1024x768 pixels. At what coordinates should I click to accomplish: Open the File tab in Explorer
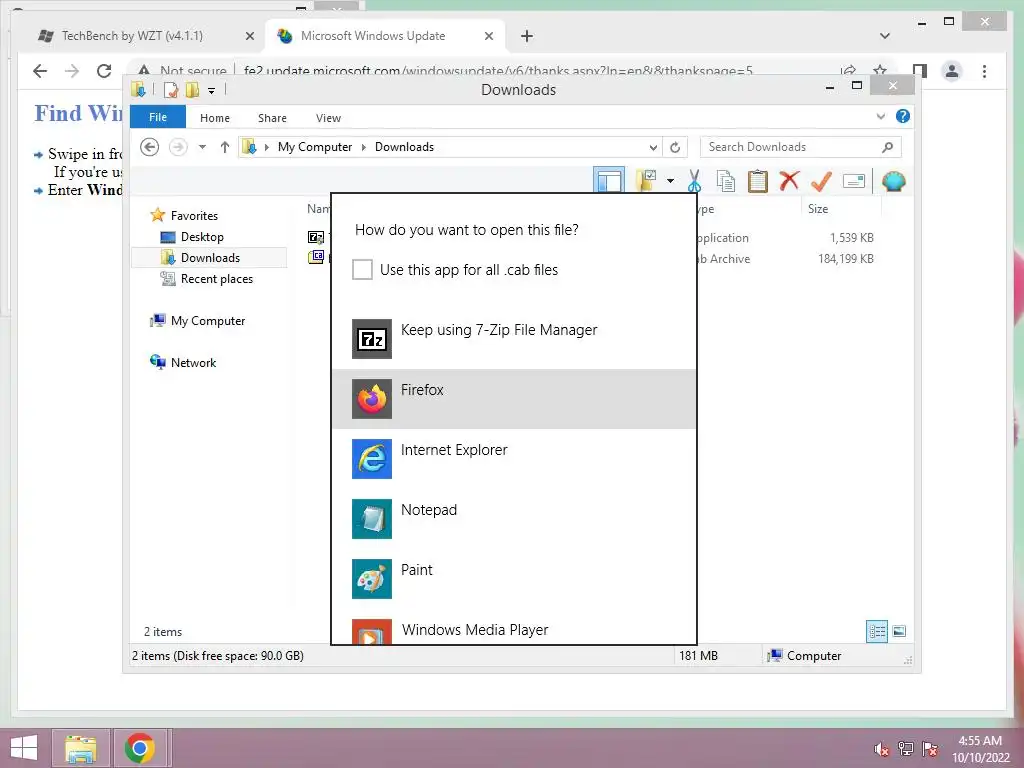pos(157,117)
